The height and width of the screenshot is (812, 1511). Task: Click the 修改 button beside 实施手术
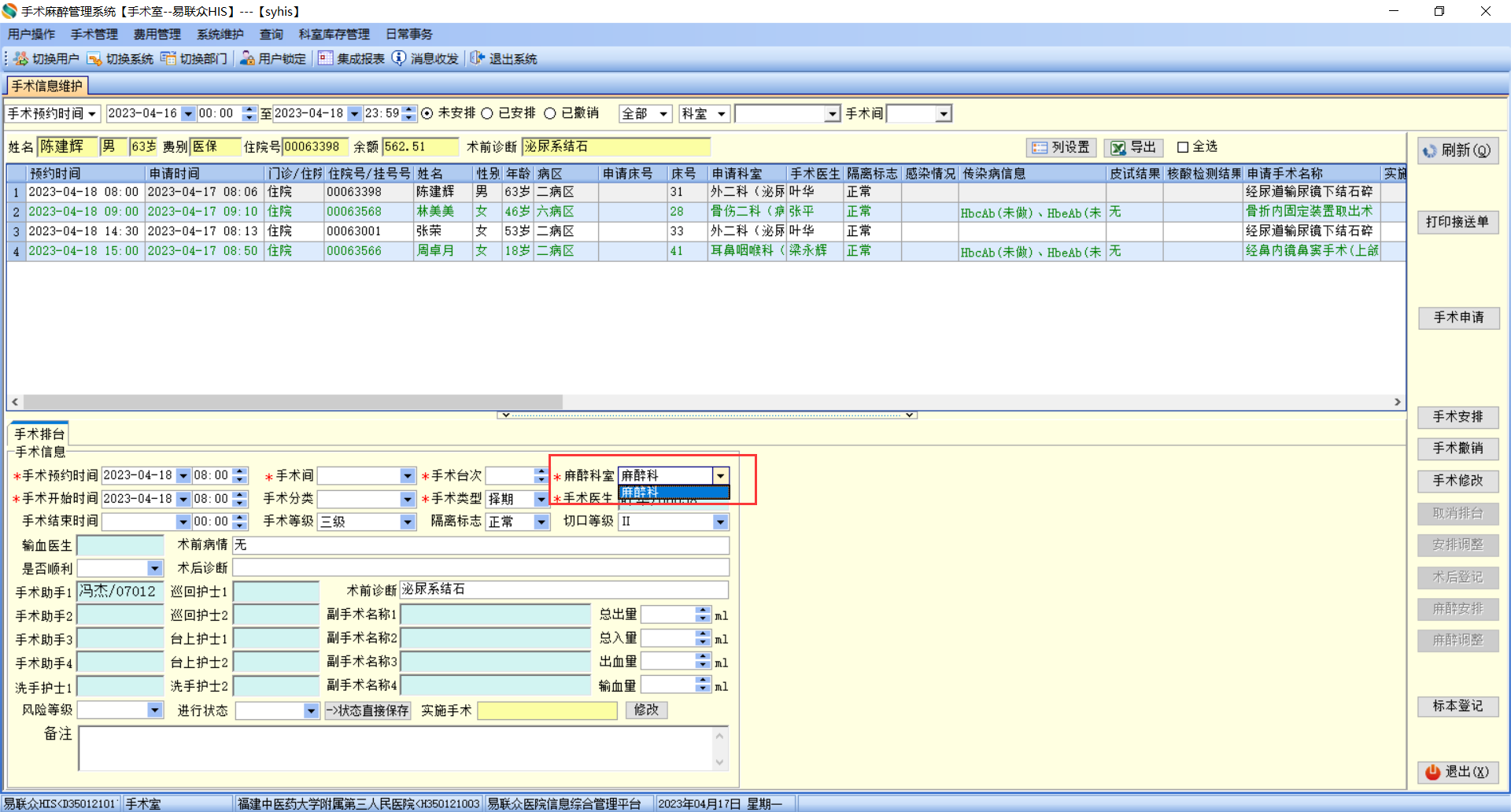pos(647,710)
